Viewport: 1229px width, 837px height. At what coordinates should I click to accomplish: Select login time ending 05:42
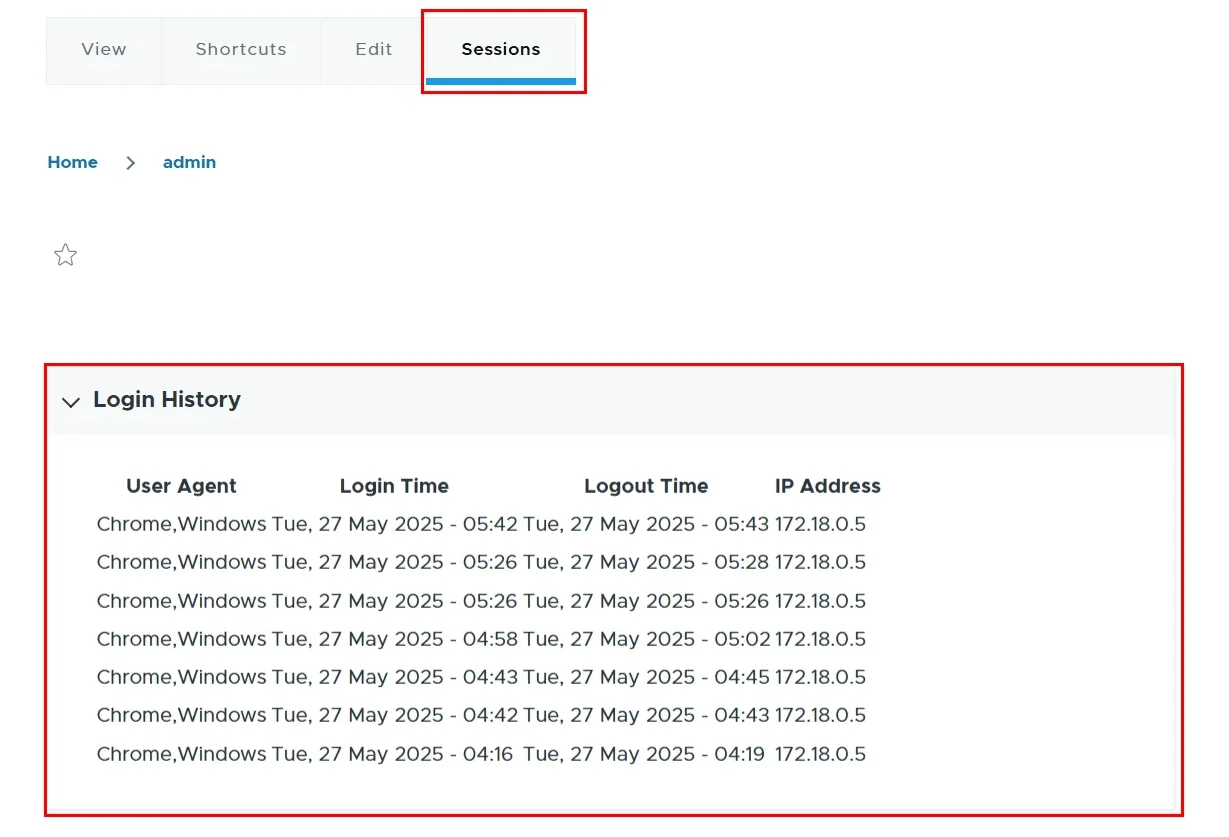pyautogui.click(x=394, y=524)
